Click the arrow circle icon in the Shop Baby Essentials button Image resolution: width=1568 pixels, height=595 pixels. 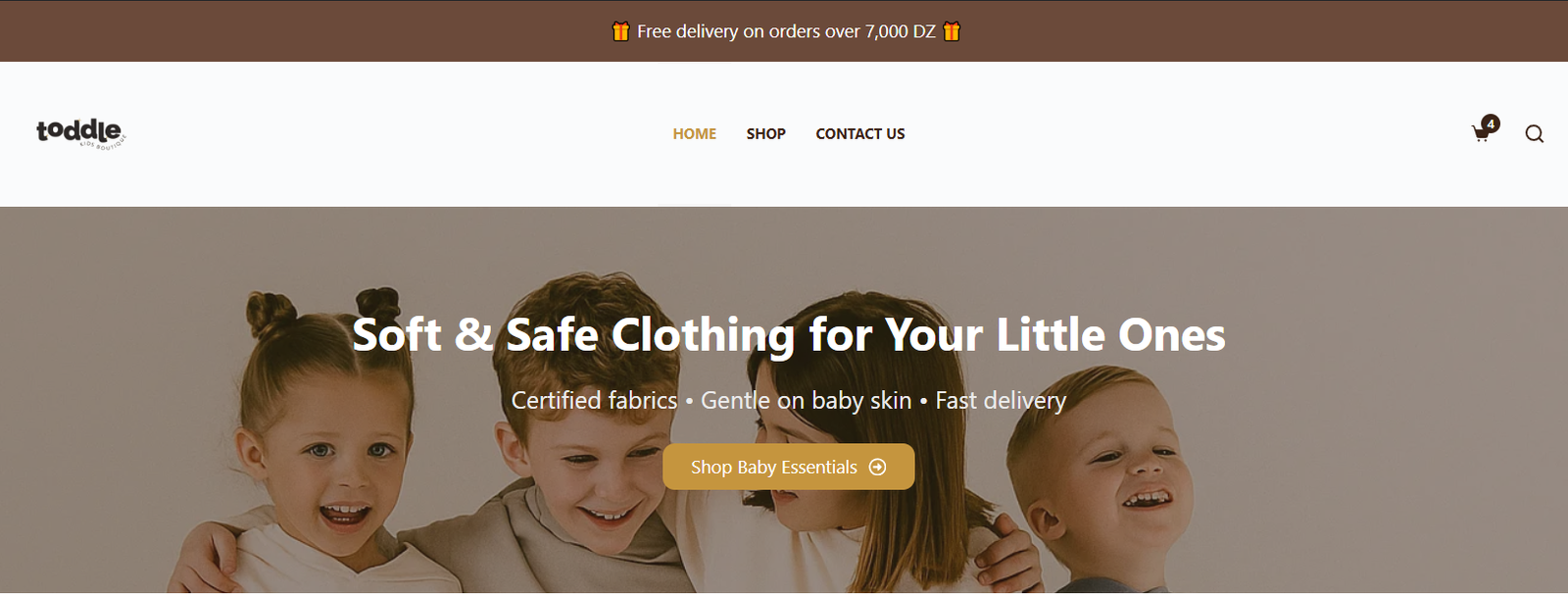[x=878, y=468]
